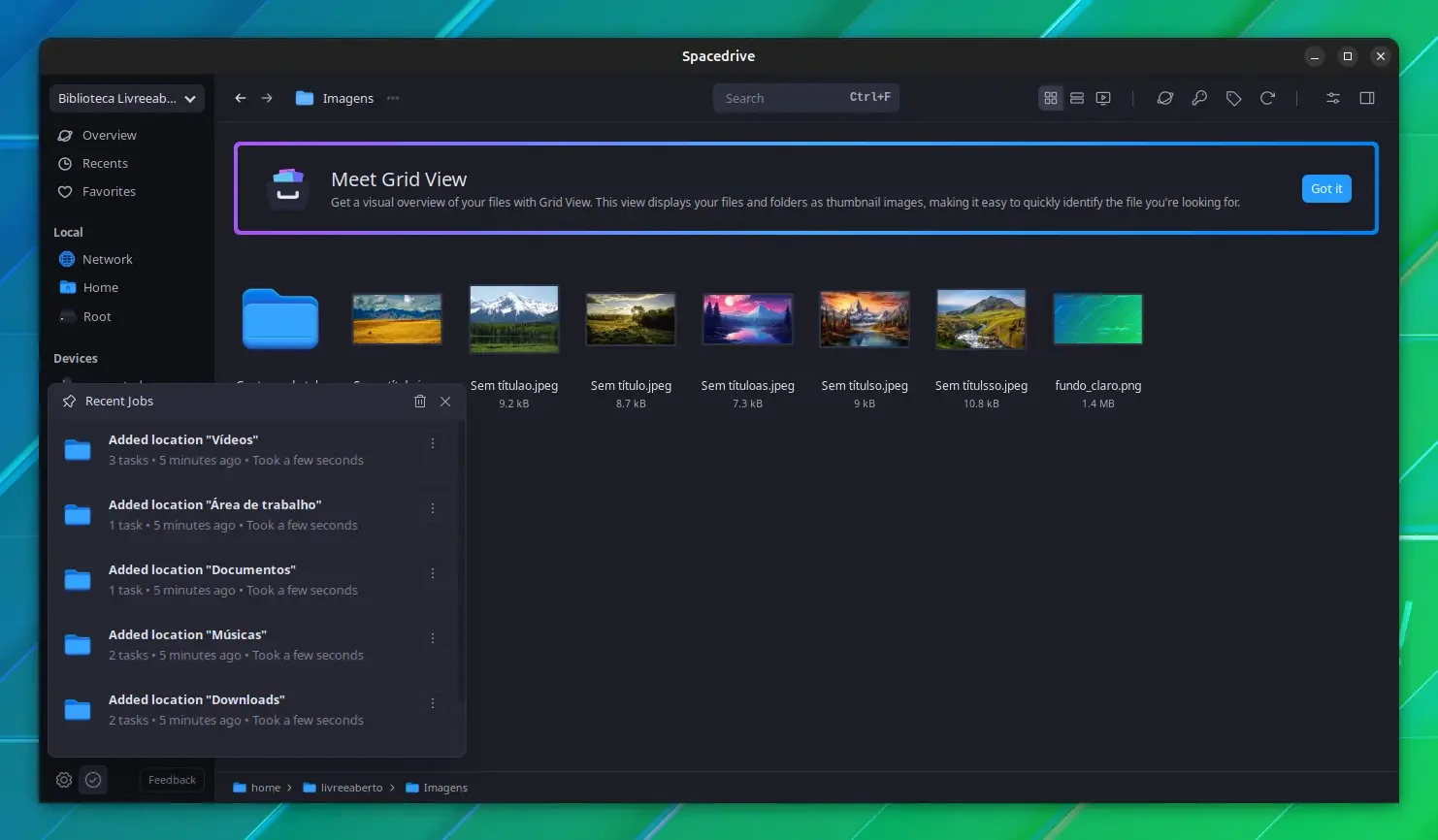Click the Feedback button
This screenshot has width=1438, height=840.
pos(173,780)
